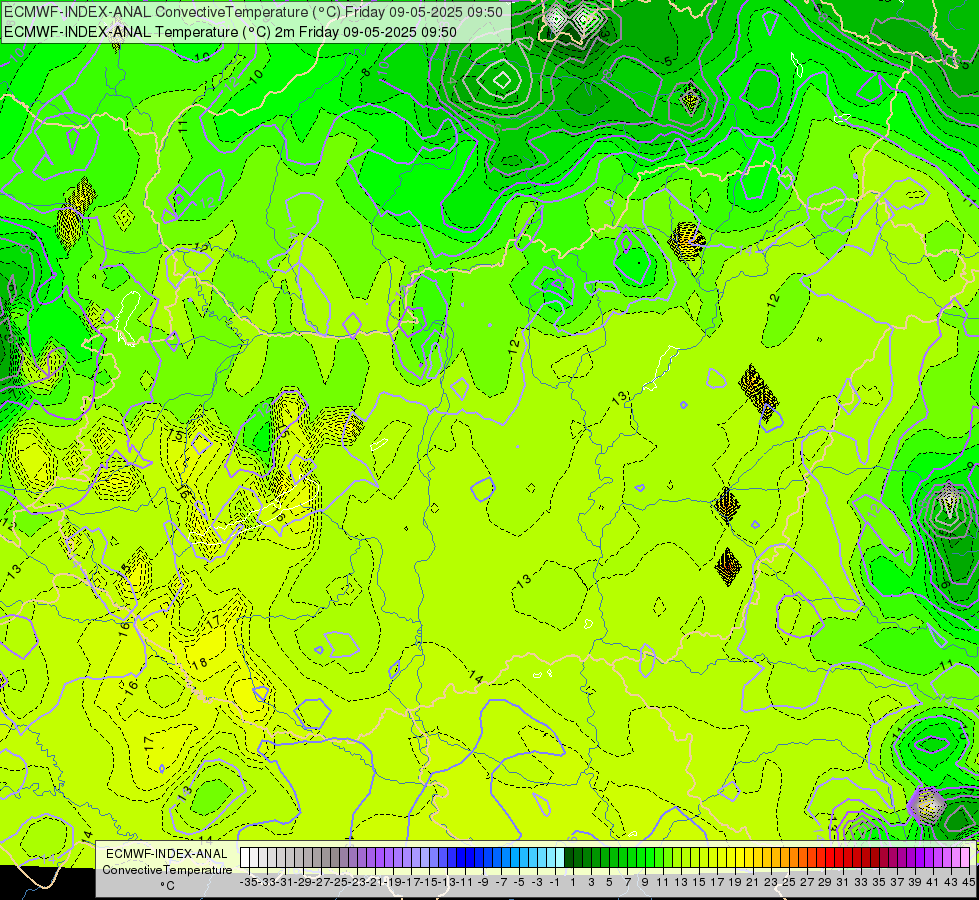Click the '25' value on the legend scale
Viewport: 979px width, 900px height.
[x=789, y=882]
